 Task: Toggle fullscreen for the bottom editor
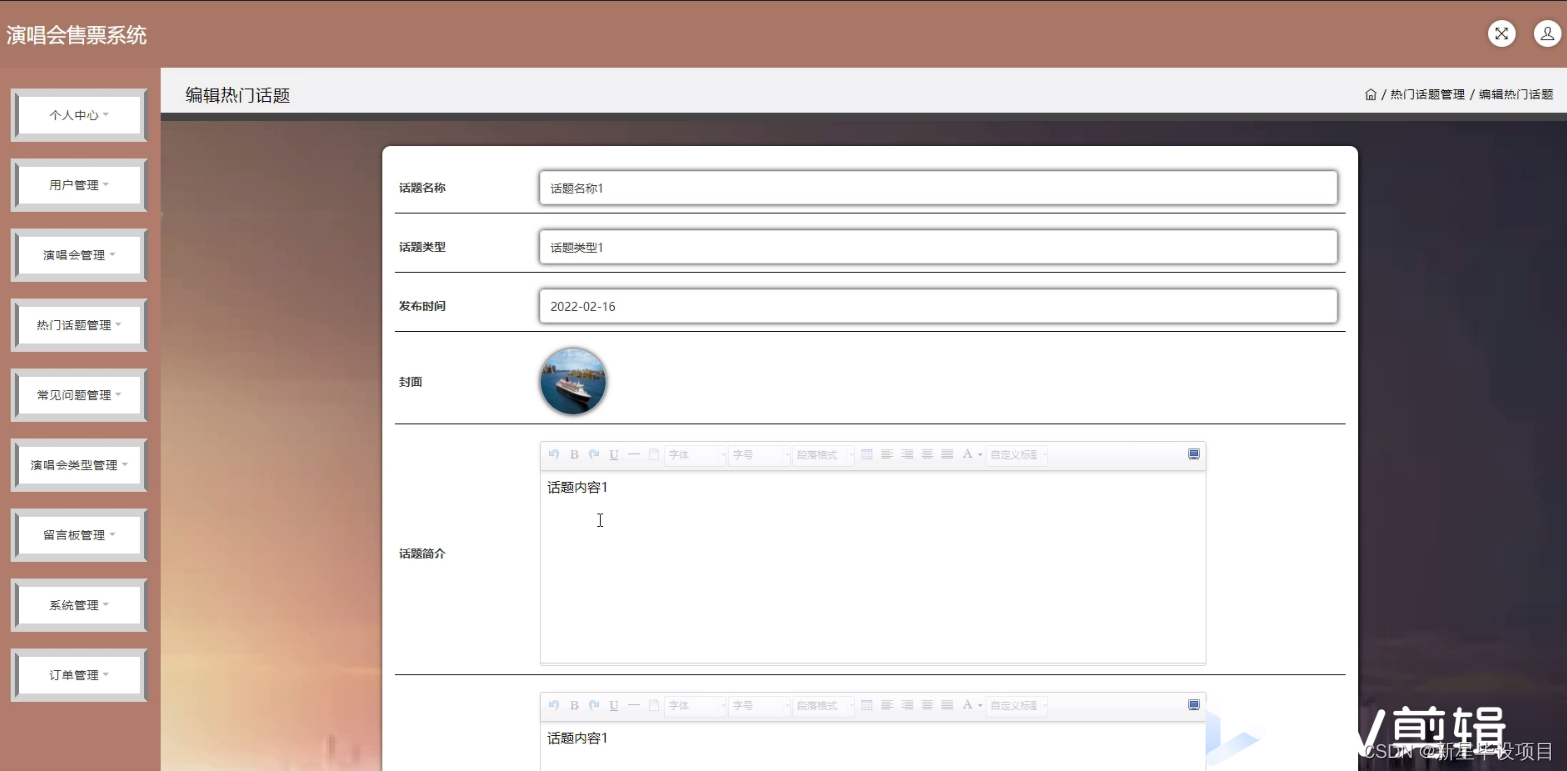click(x=1193, y=705)
